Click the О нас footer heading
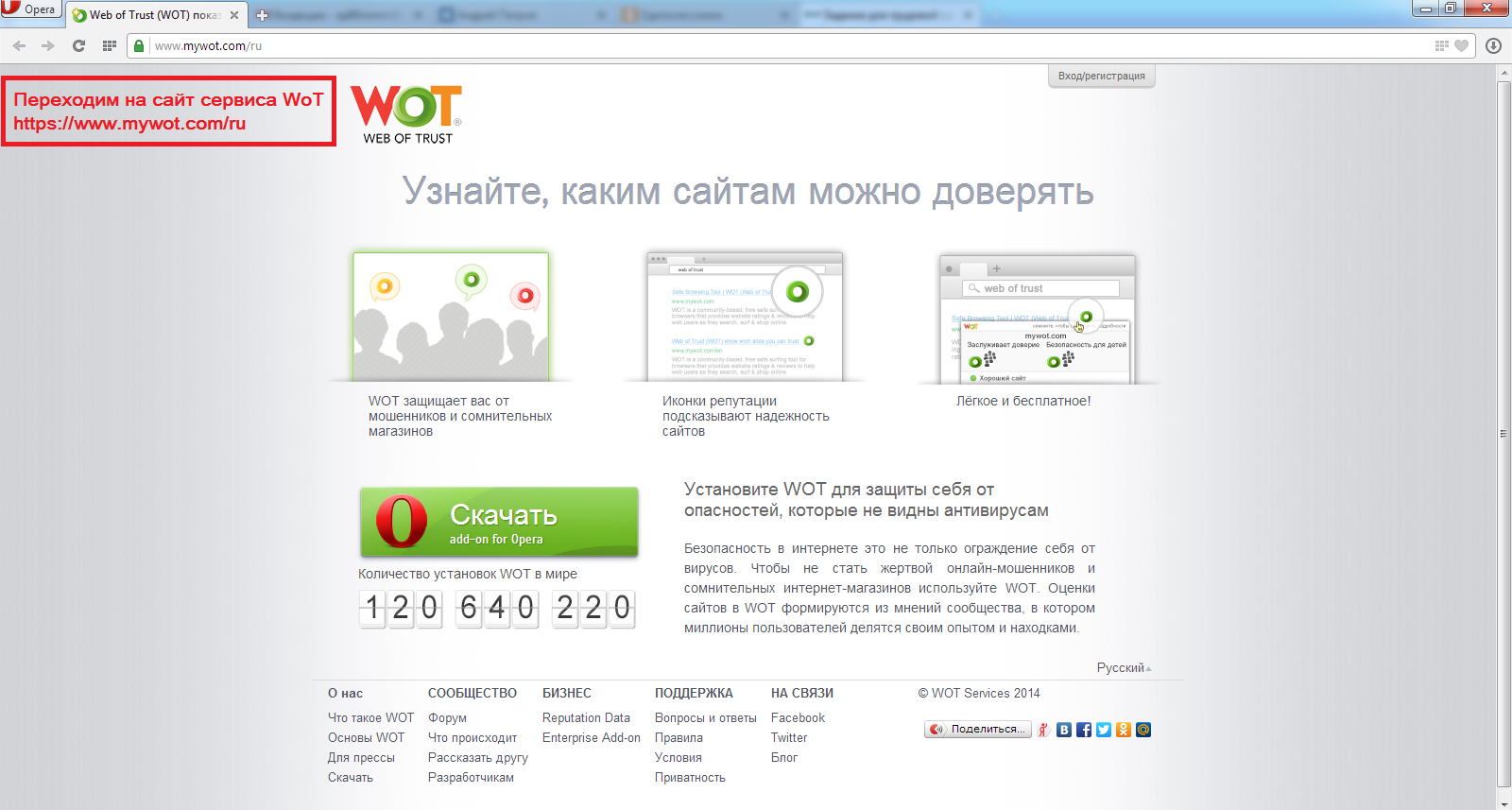The image size is (1512, 810). 345,693
